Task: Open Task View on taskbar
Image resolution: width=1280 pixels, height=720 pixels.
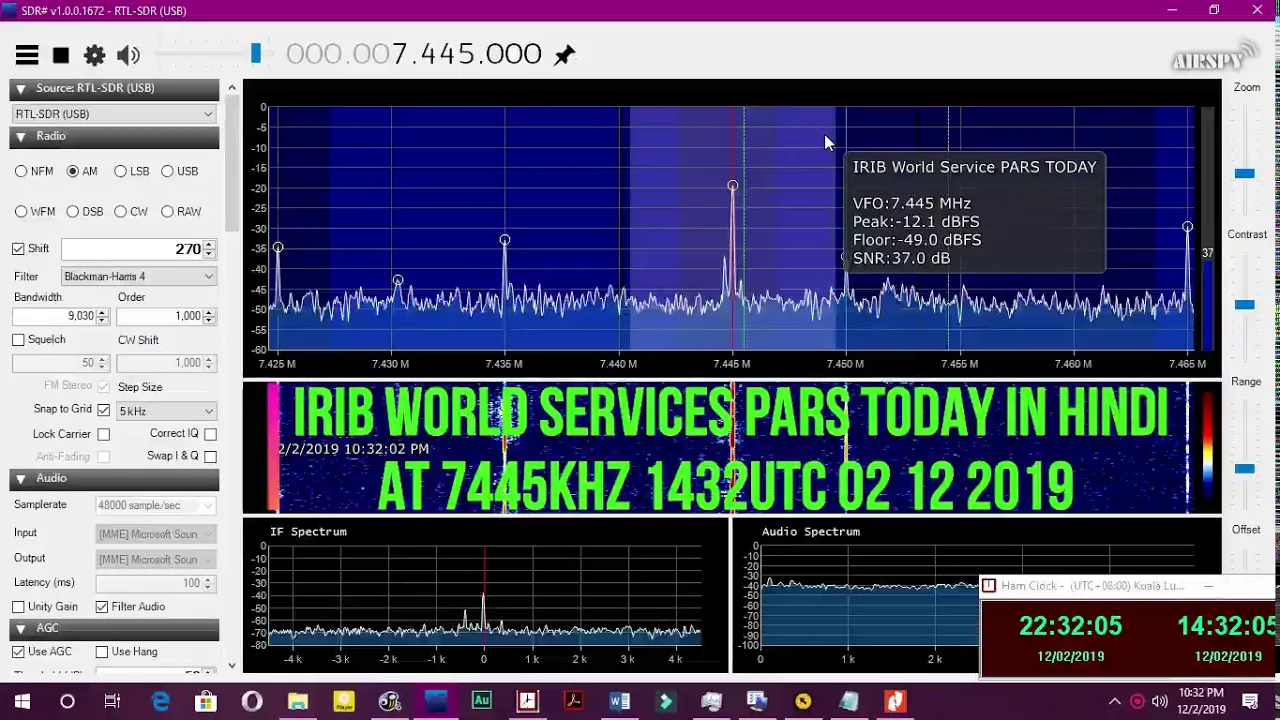Action: pyautogui.click(x=112, y=701)
